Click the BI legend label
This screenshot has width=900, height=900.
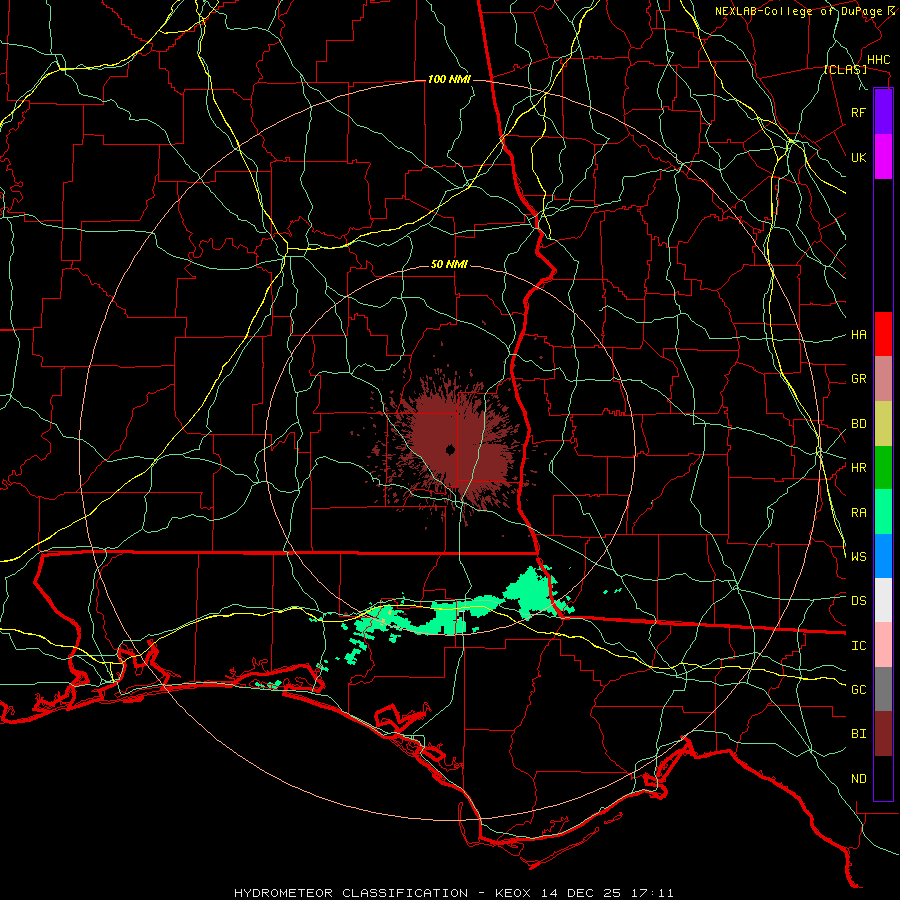click(859, 734)
